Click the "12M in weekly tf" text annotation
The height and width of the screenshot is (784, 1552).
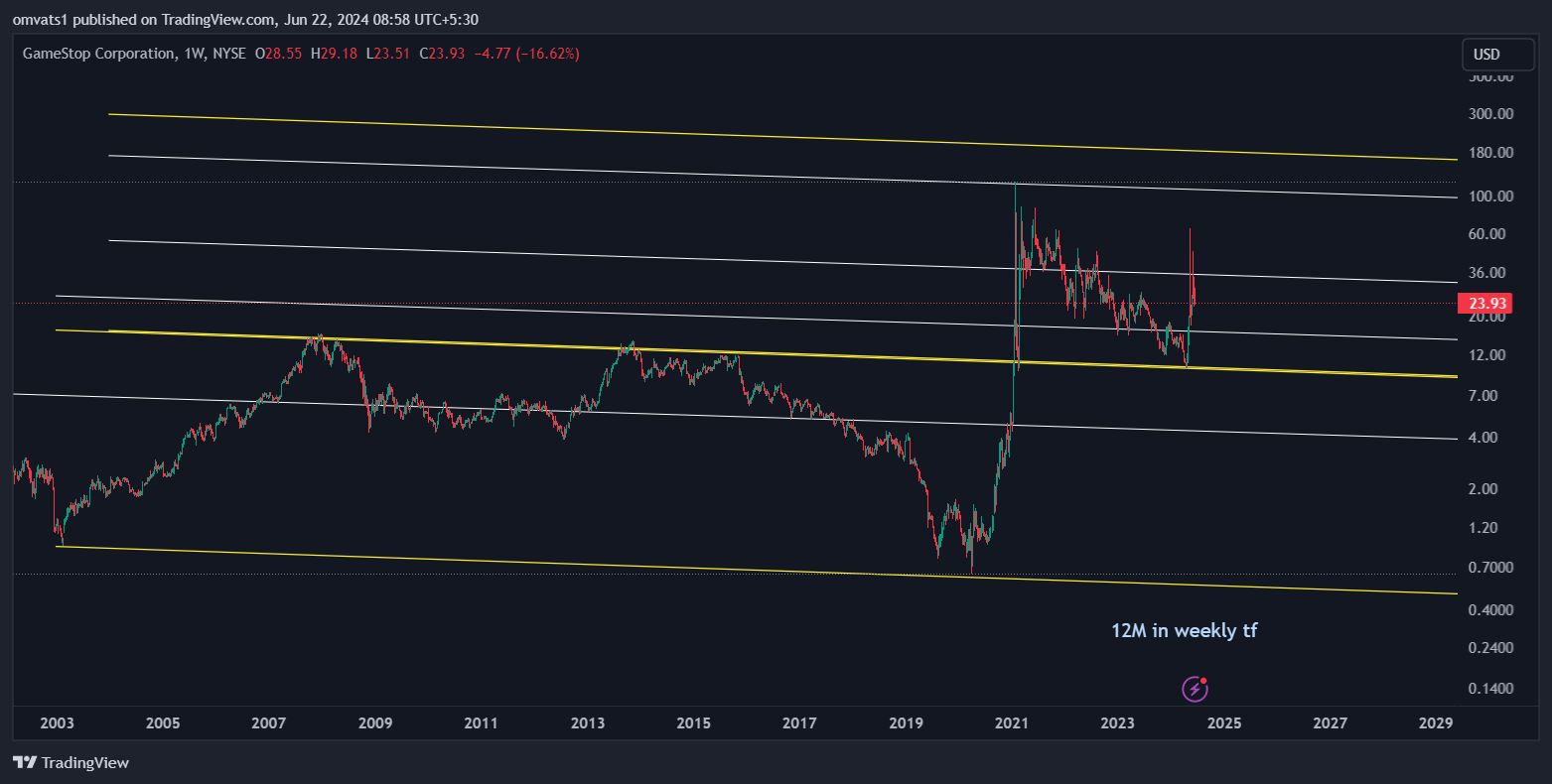(1184, 630)
